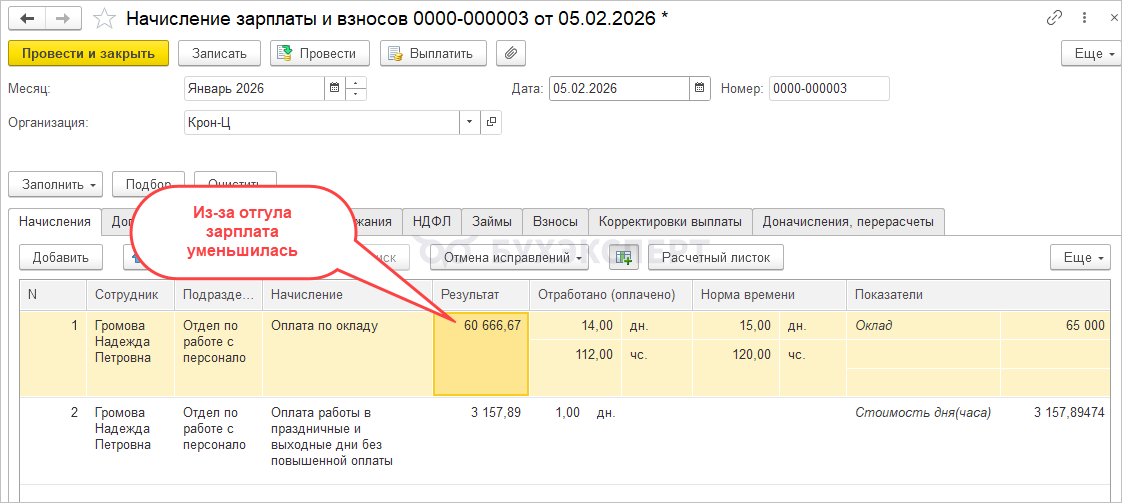Select the result cell 60 666,67

481,353
